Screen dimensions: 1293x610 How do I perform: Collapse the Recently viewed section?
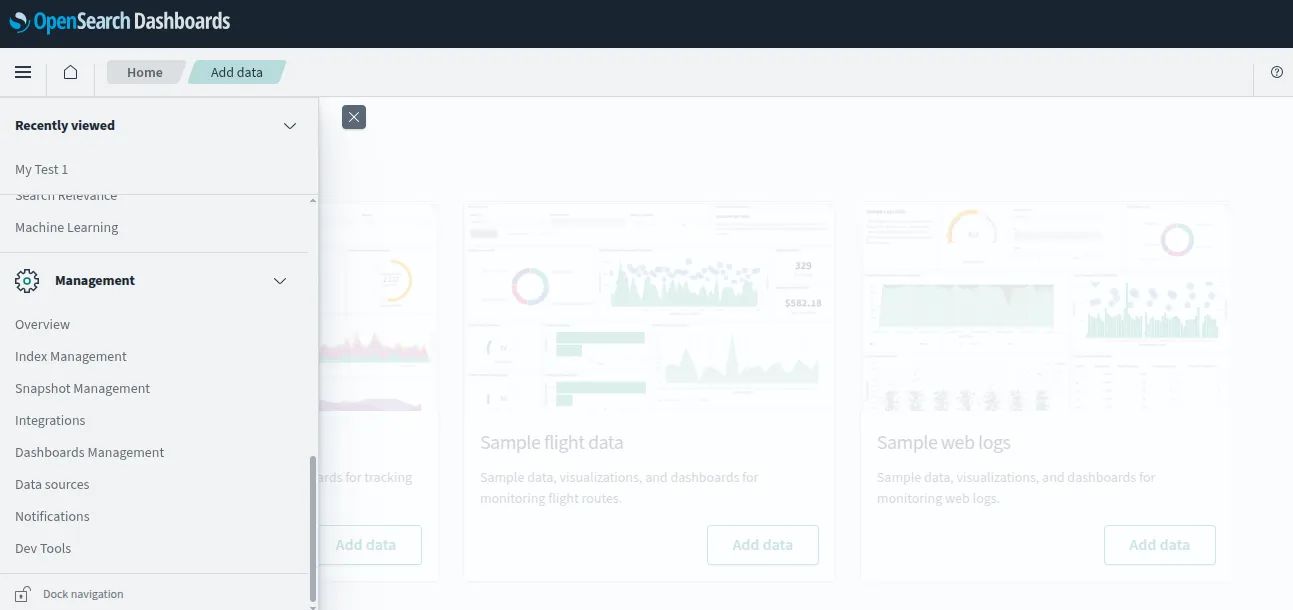tap(290, 126)
